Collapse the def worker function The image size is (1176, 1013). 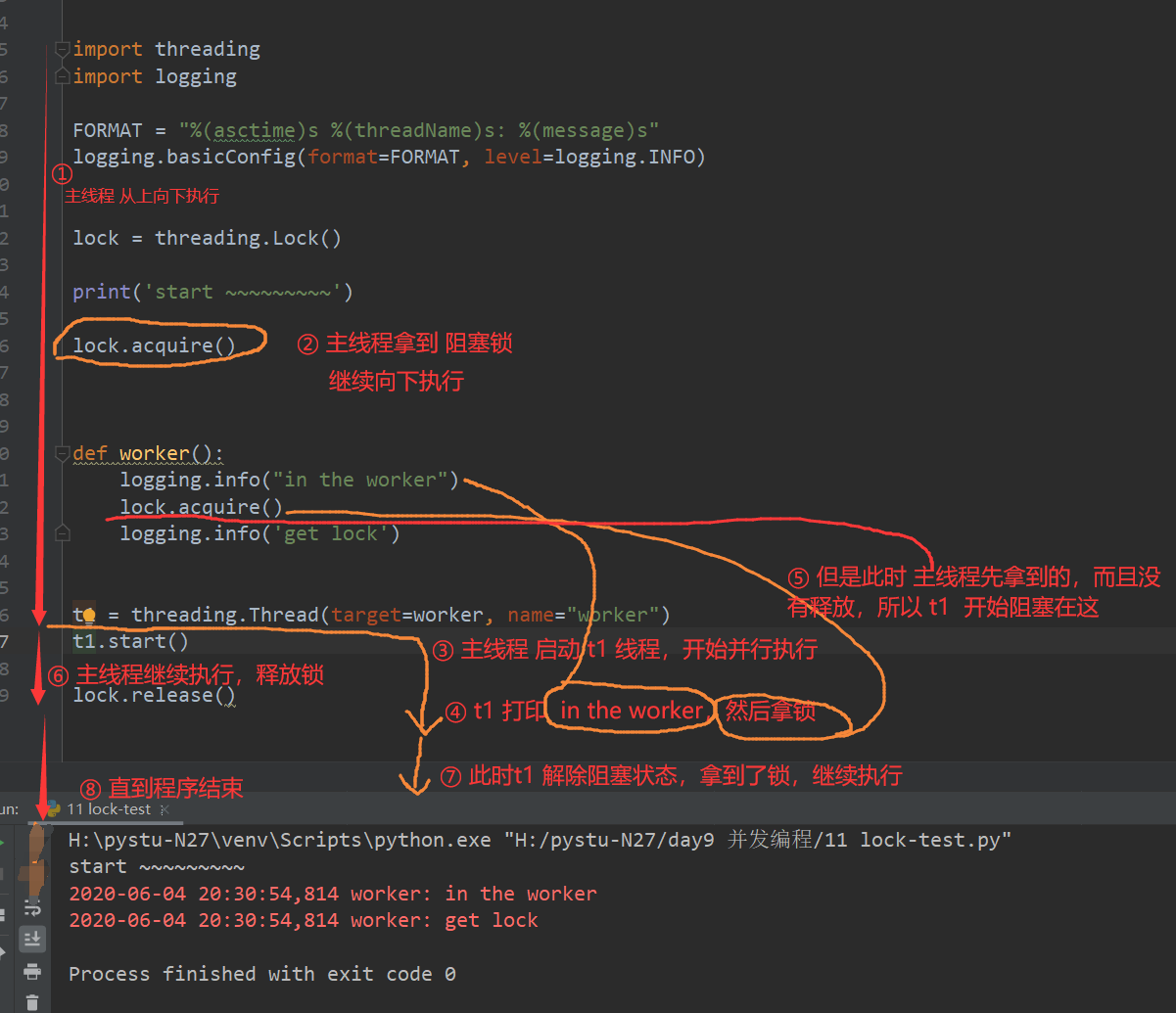pyautogui.click(x=63, y=454)
